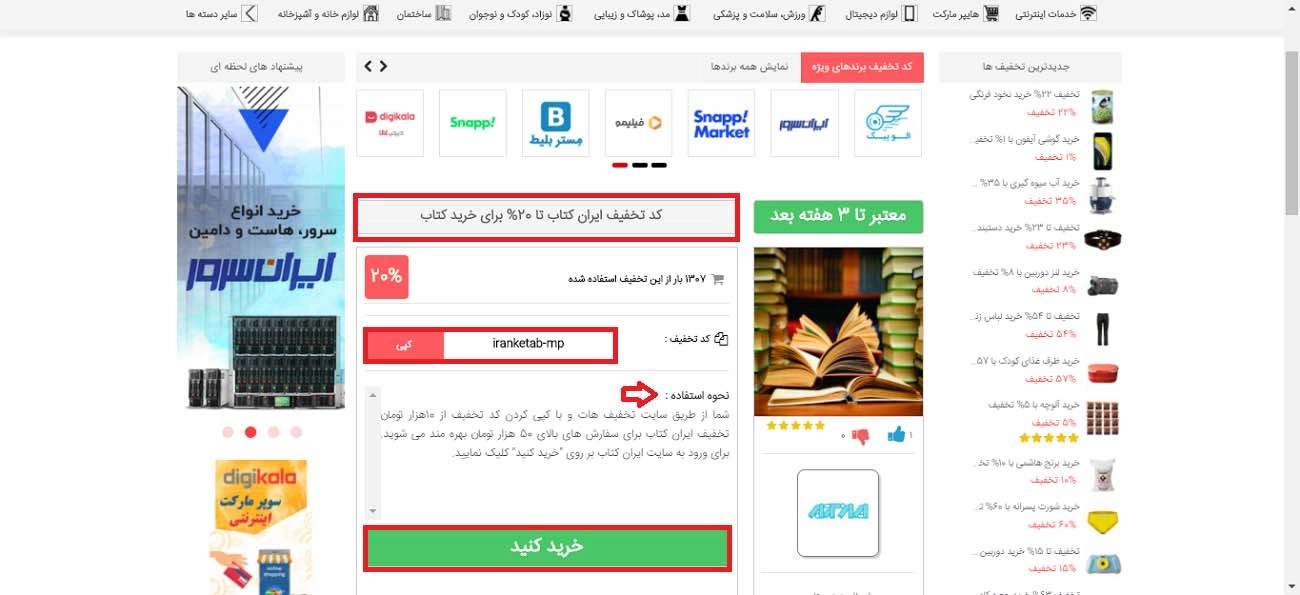The height and width of the screenshot is (595, 1300).
Task: Select the first dot under left banner
Action: click(228, 432)
